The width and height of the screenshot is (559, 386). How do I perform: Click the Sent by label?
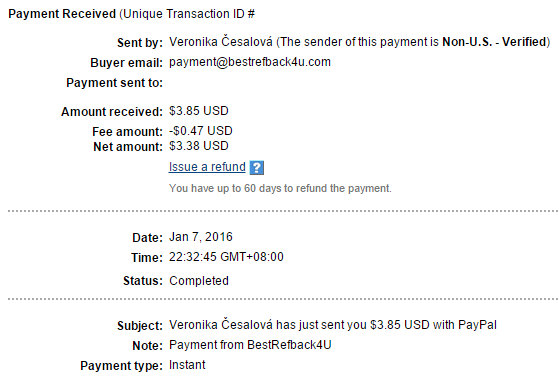(140, 43)
